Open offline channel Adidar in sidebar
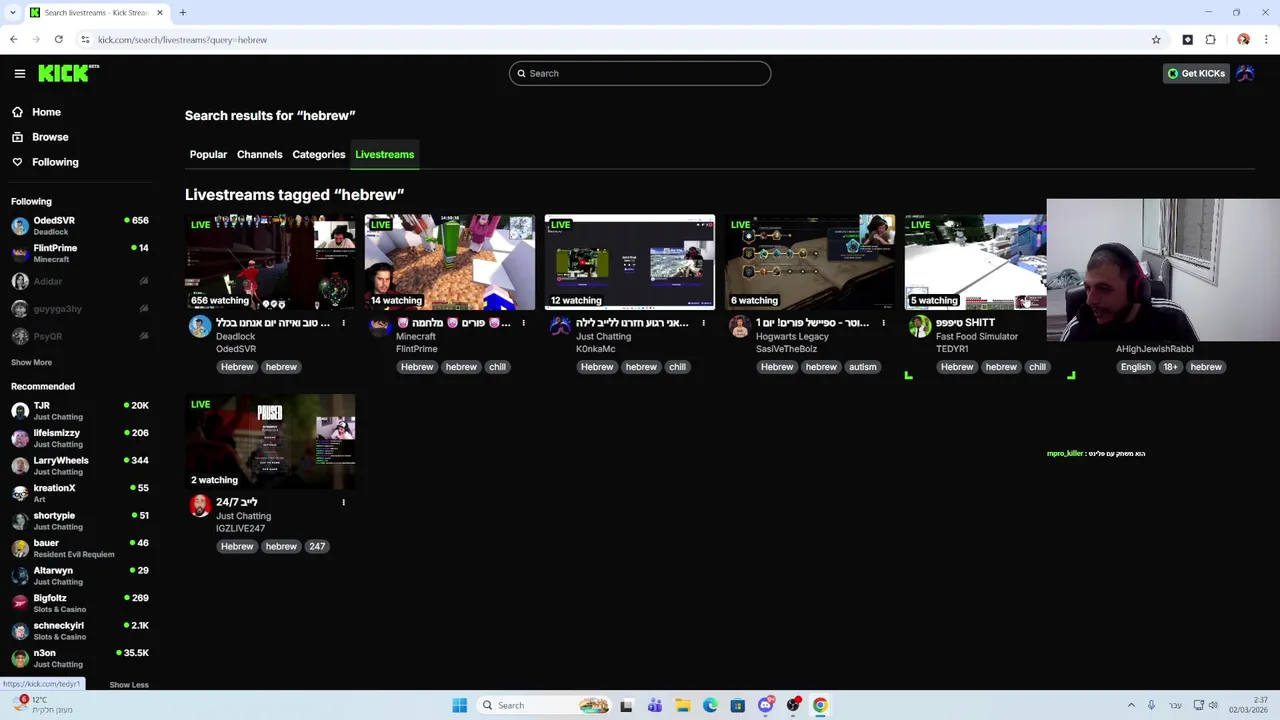Image resolution: width=1280 pixels, height=720 pixels. [80, 281]
